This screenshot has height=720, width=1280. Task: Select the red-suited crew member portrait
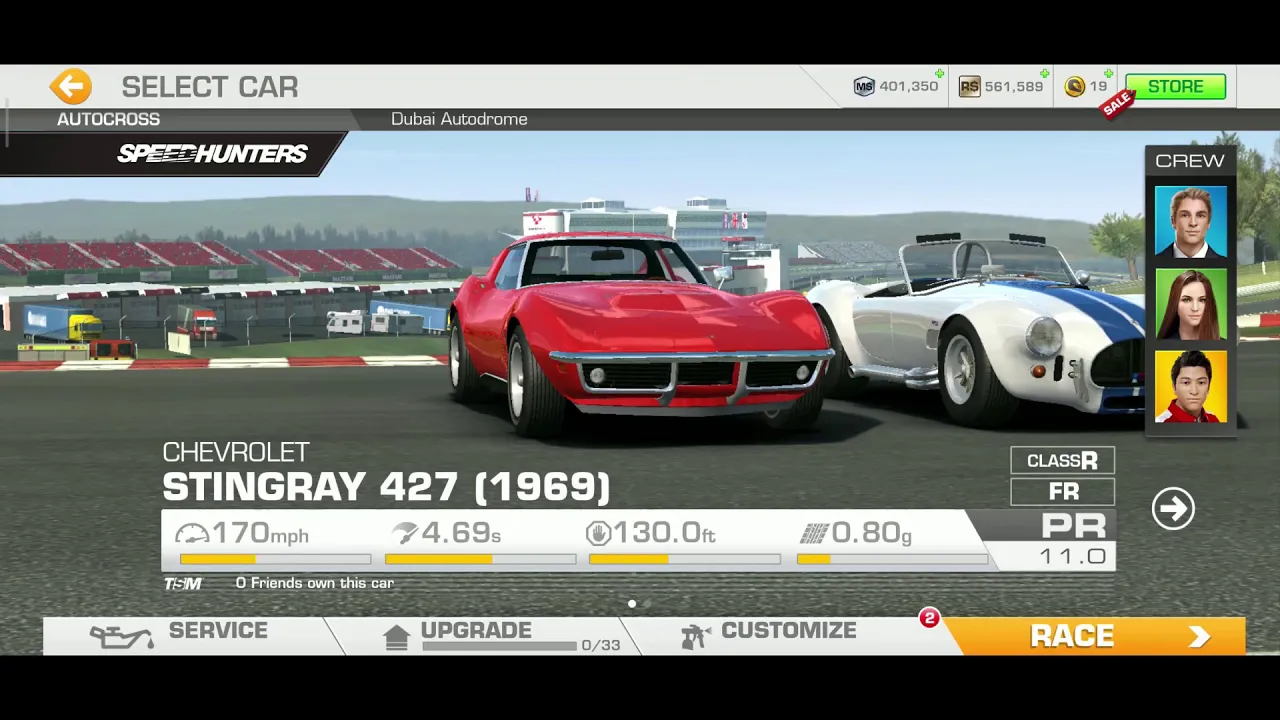1190,386
